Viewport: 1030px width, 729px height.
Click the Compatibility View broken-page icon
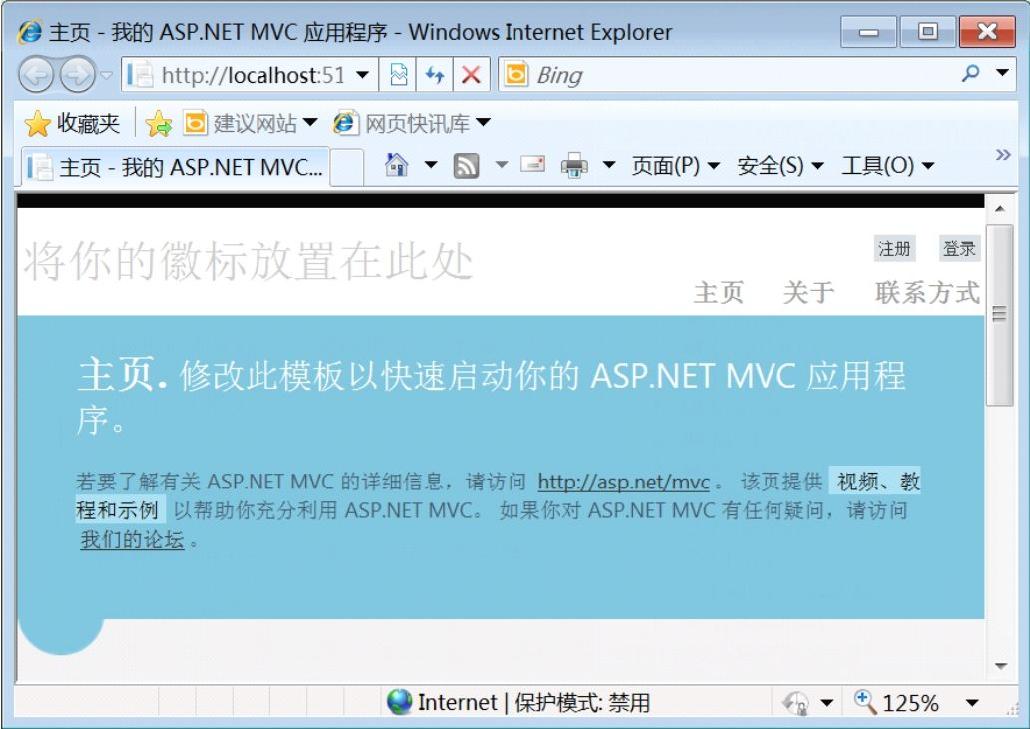tap(399, 76)
